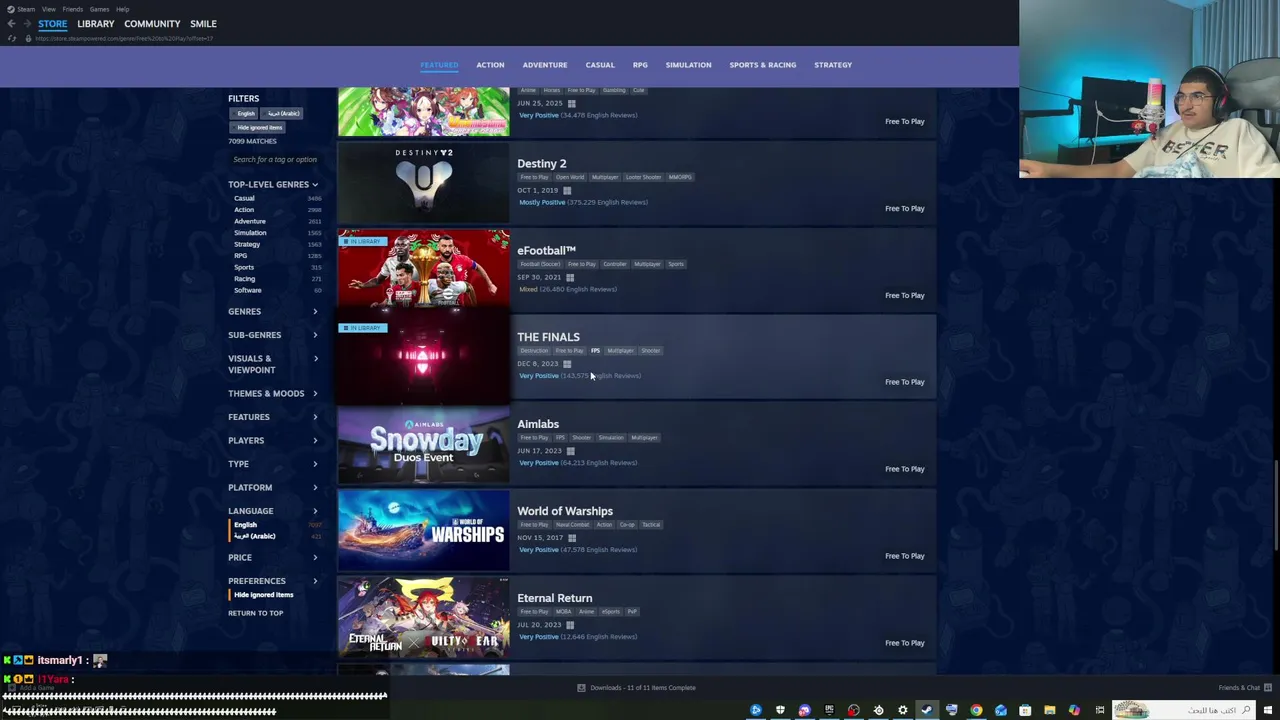Image resolution: width=1280 pixels, height=720 pixels.
Task: Open File Explorer from the taskbar
Action: click(1049, 710)
